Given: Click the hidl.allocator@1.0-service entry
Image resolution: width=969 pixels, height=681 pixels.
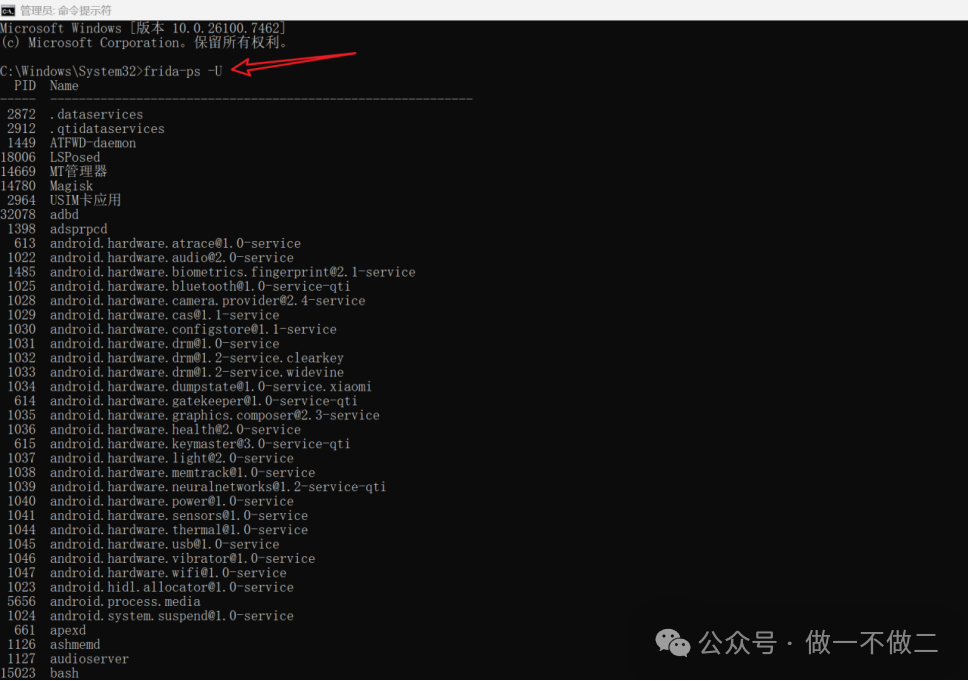Looking at the screenshot, I should tap(172, 586).
